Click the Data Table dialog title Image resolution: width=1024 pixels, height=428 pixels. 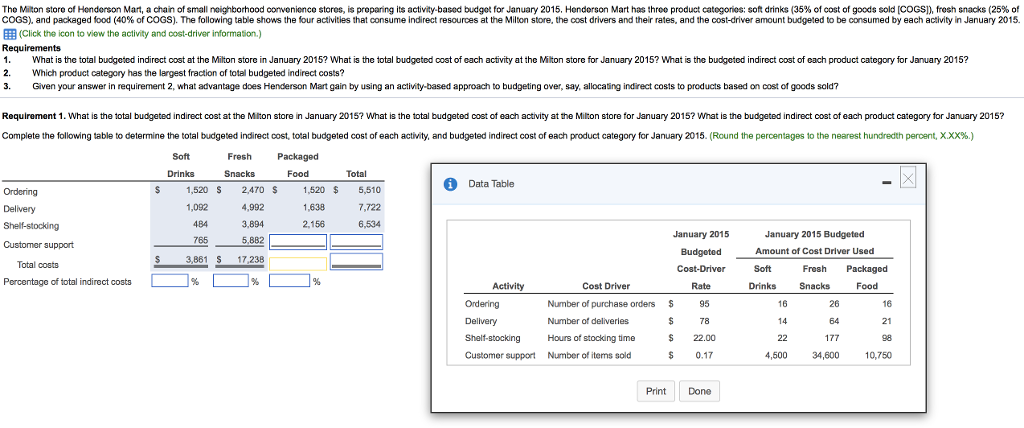[x=491, y=184]
